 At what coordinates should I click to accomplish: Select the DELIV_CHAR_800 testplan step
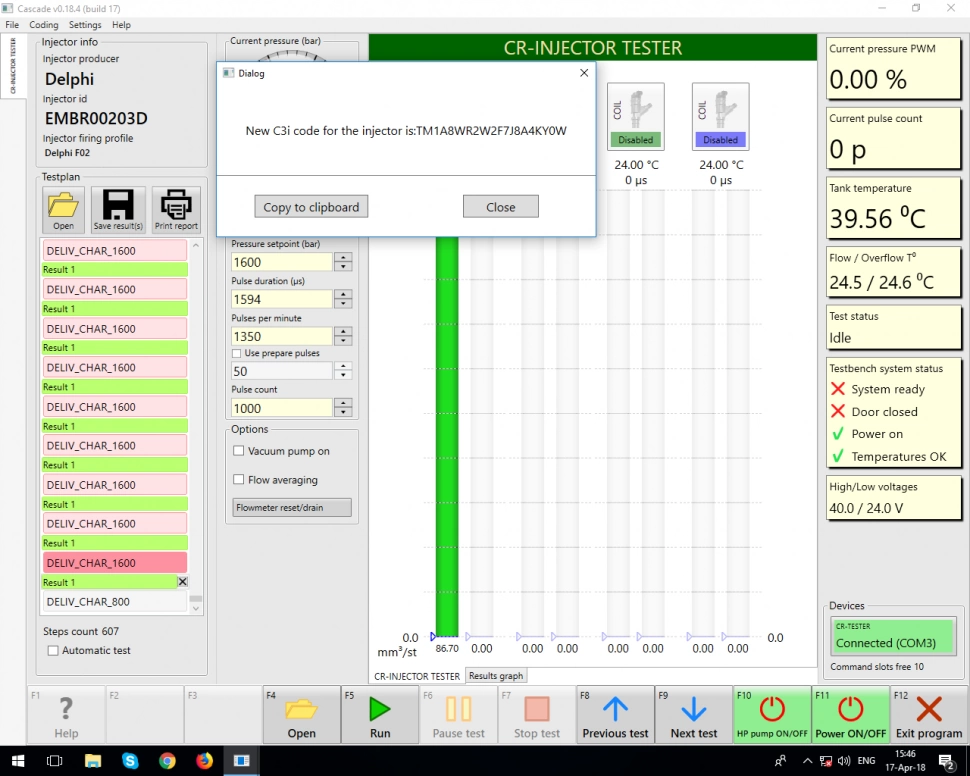click(x=115, y=601)
